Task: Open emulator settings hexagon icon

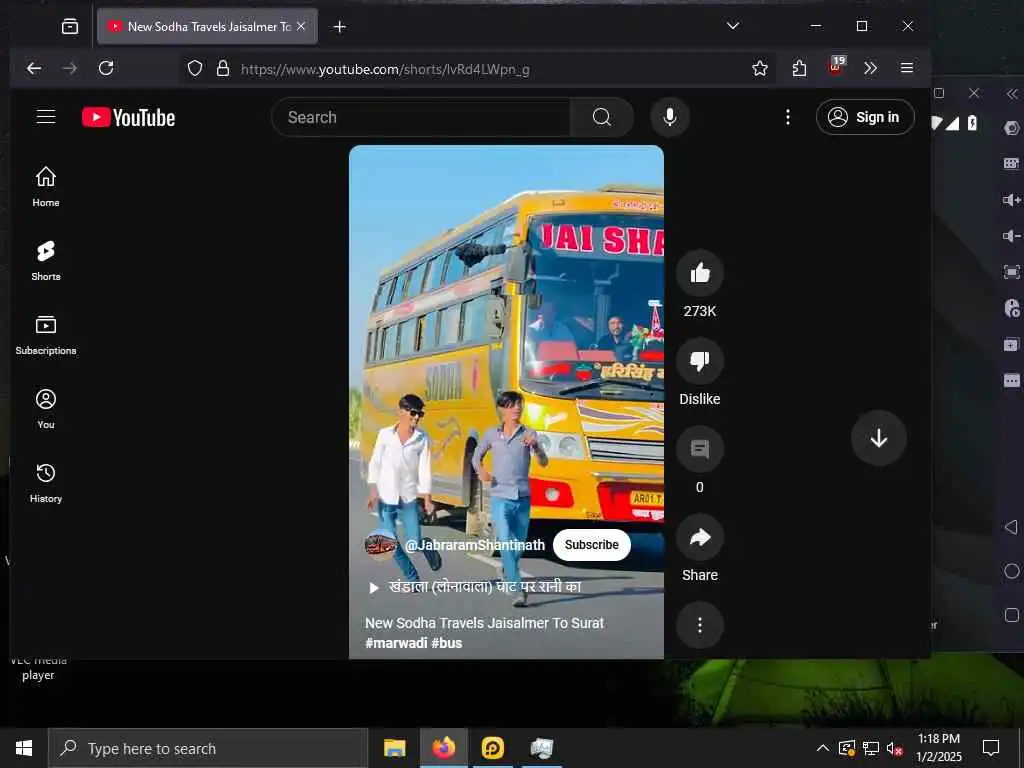Action: point(1012,128)
